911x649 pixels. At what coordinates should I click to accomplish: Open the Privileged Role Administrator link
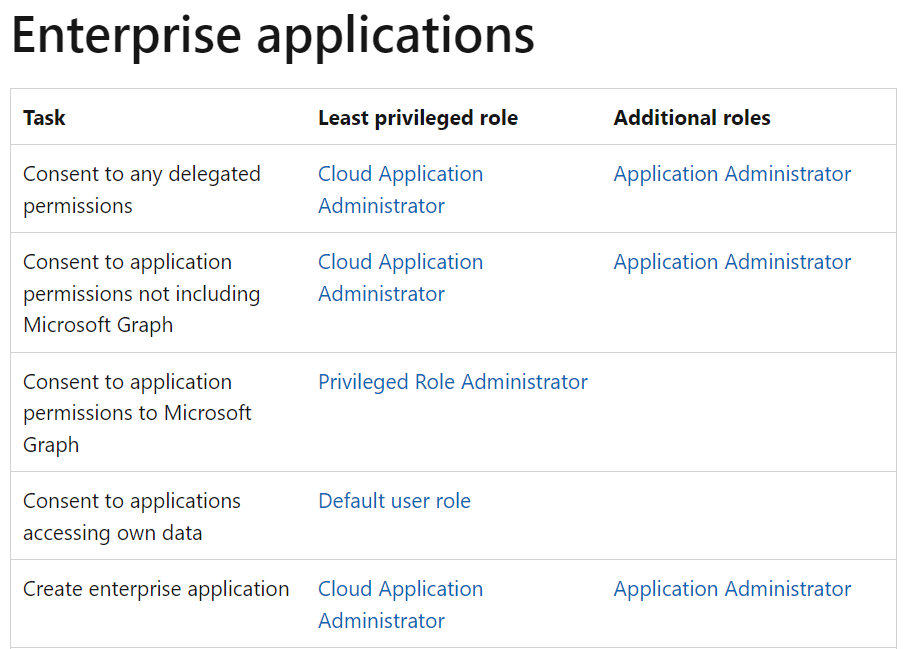coord(452,381)
